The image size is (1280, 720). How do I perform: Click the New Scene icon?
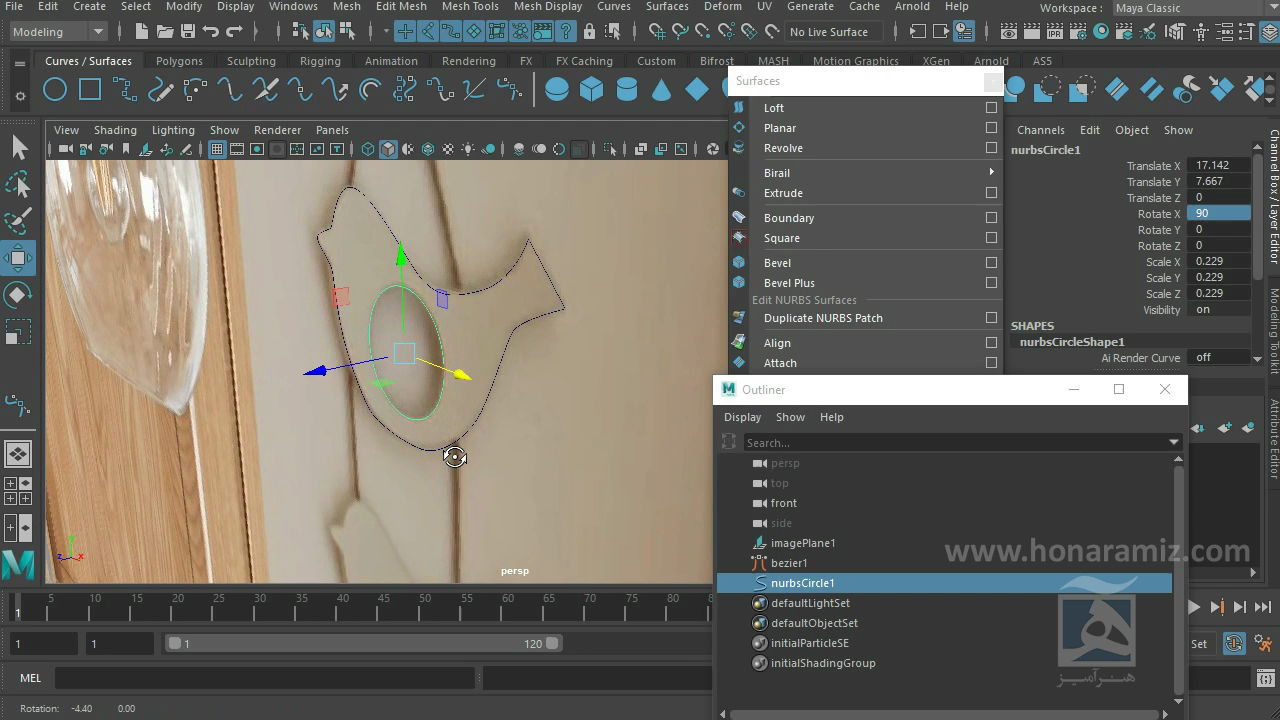point(141,31)
